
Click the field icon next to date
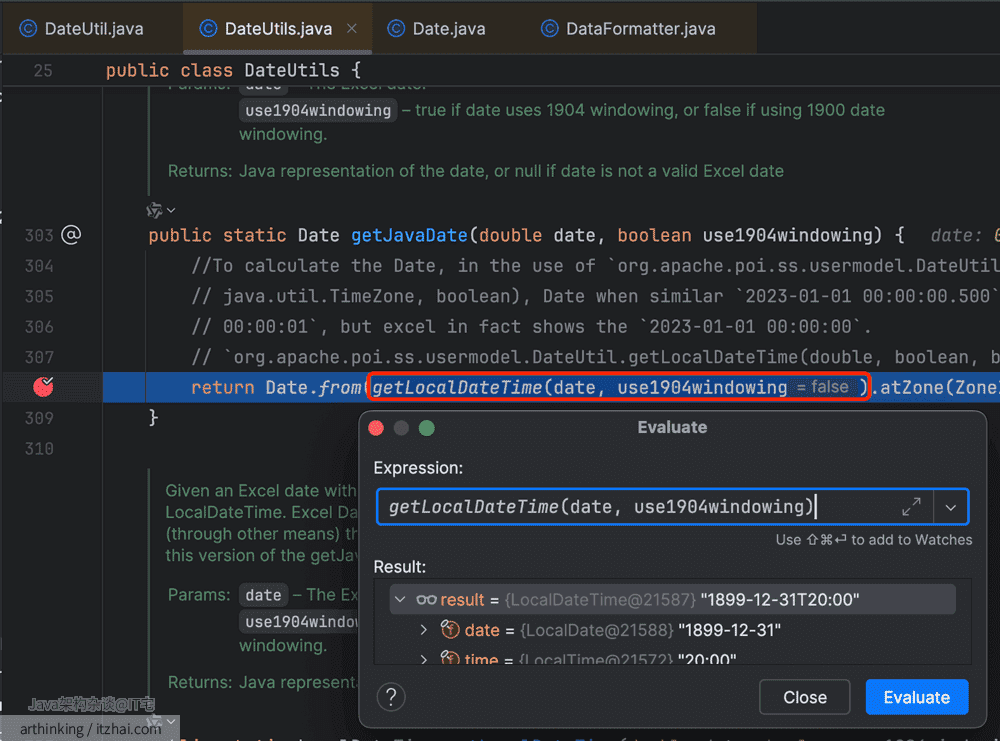tap(450, 629)
